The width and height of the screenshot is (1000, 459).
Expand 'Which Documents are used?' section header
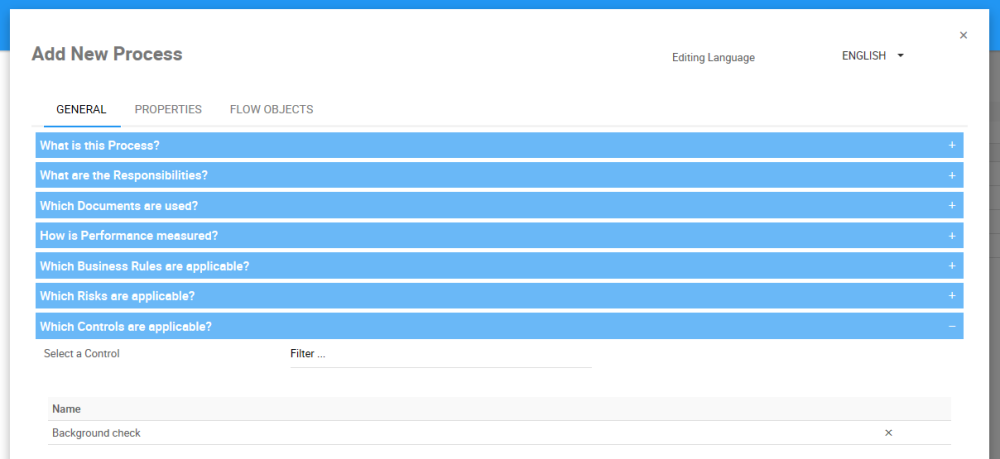point(119,206)
